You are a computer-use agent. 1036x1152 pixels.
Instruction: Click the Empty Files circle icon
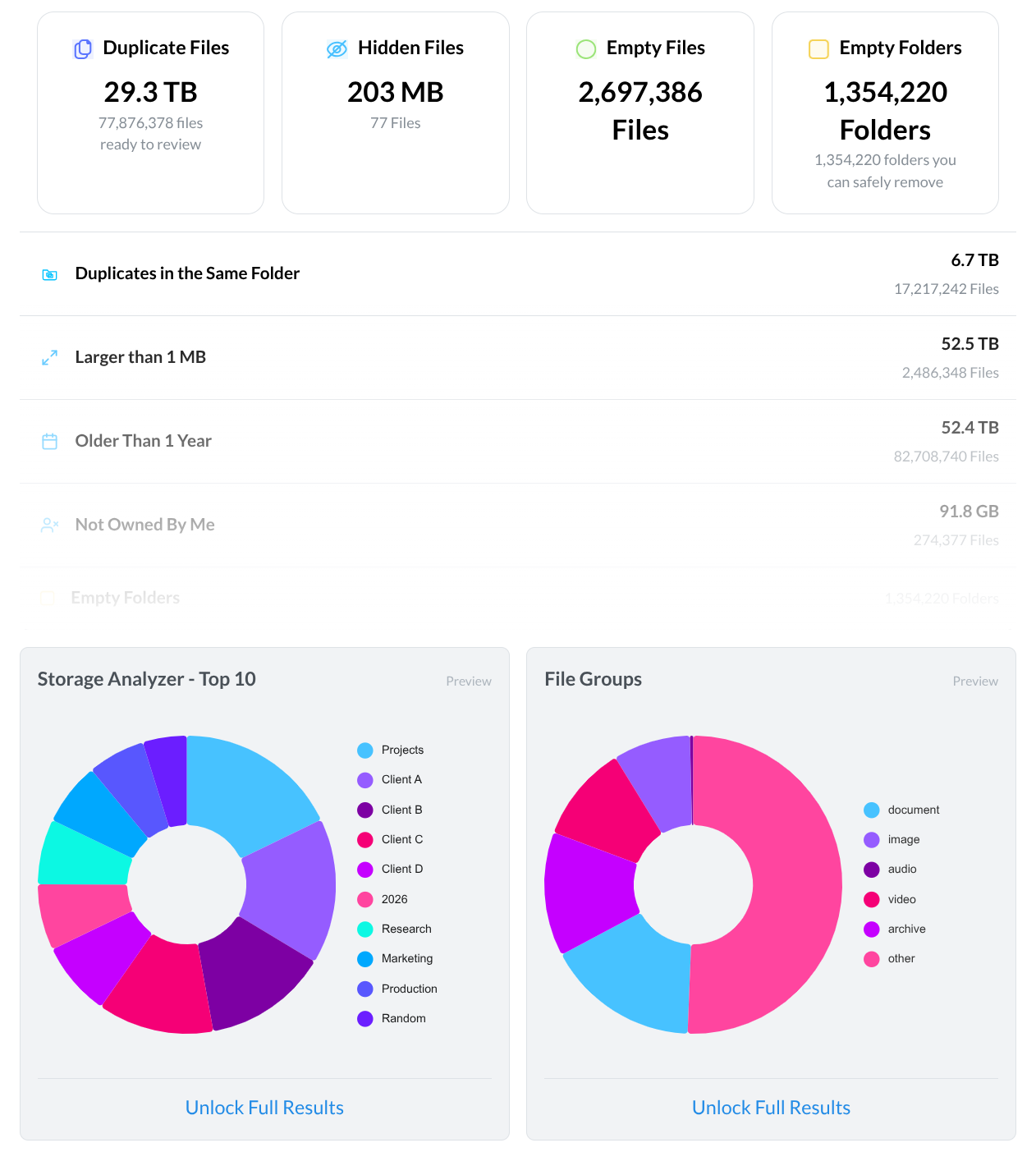tap(585, 48)
